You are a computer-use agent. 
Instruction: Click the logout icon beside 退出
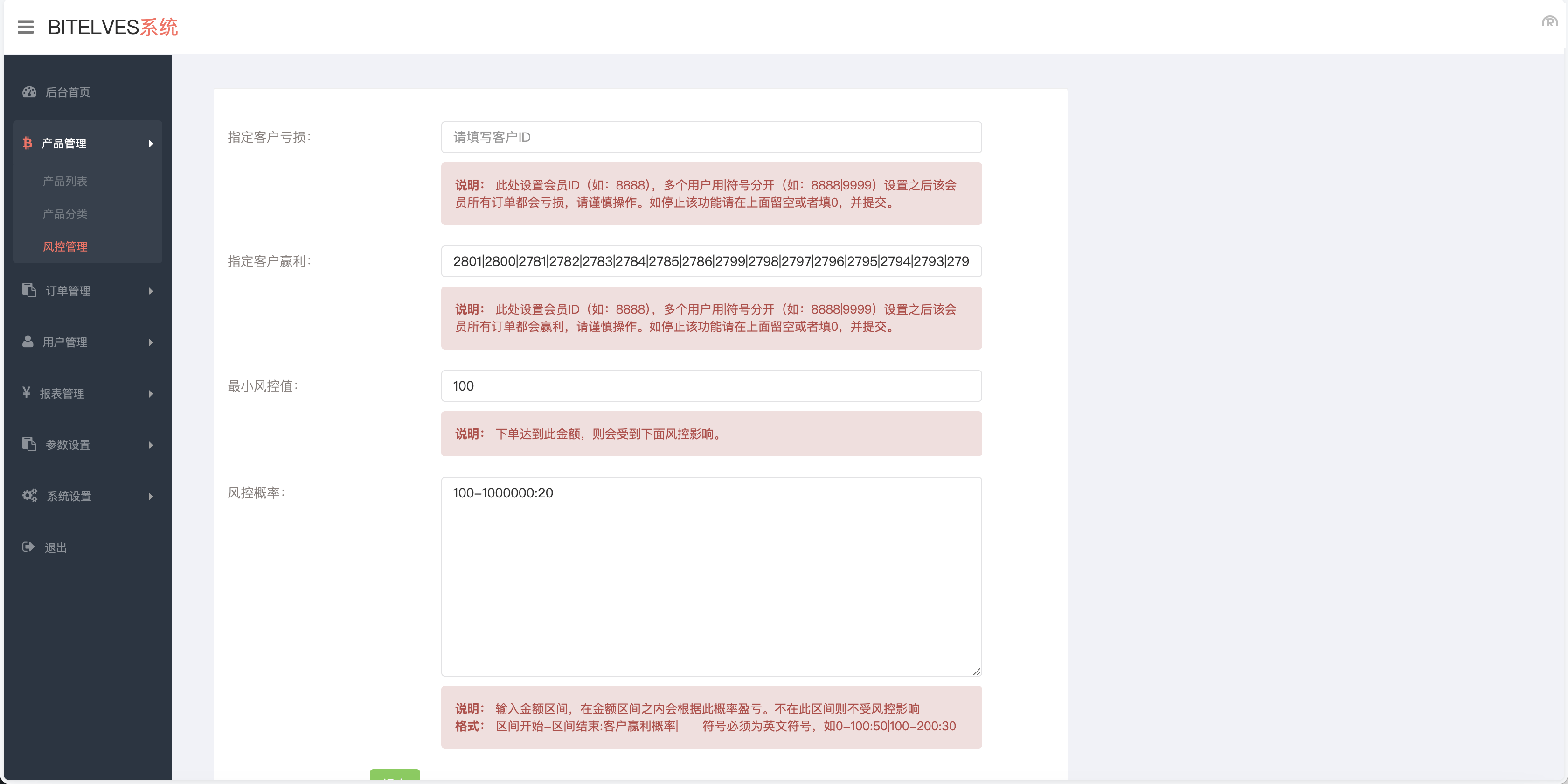28,546
